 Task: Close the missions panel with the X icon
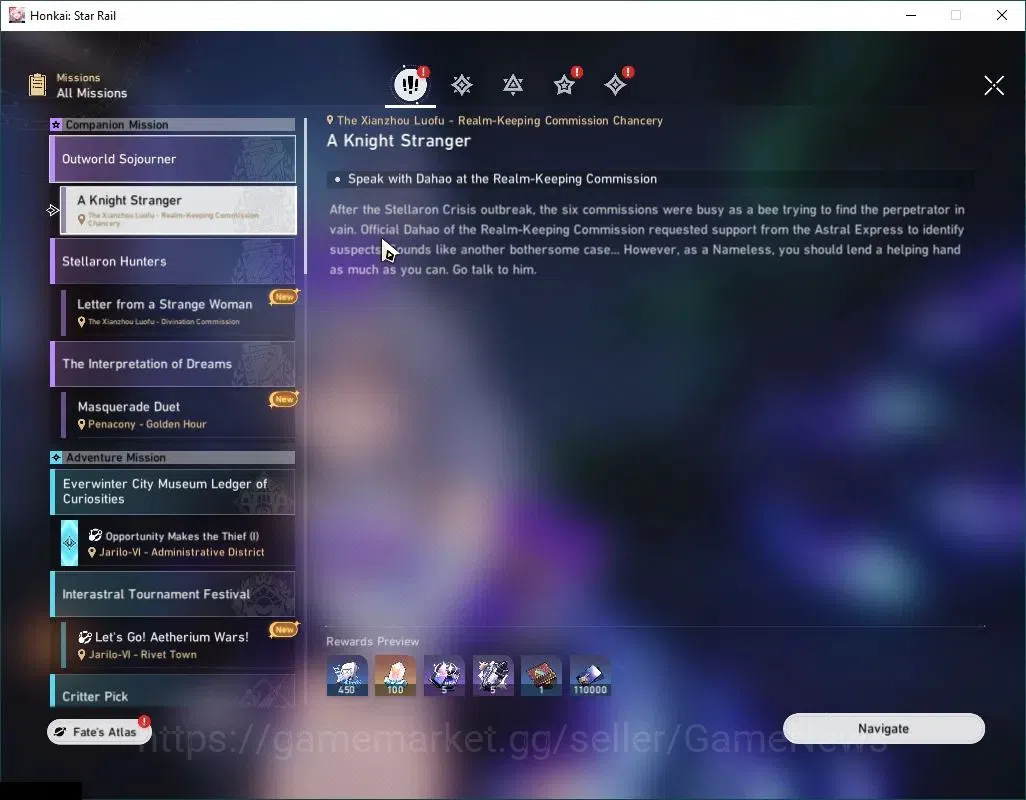pyautogui.click(x=994, y=85)
